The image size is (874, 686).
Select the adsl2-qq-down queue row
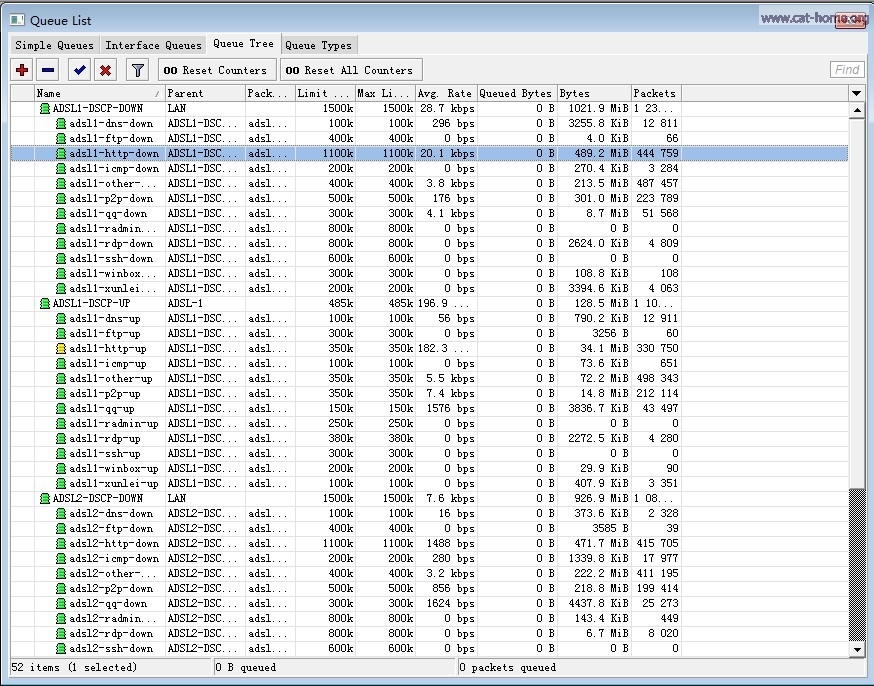pos(108,604)
